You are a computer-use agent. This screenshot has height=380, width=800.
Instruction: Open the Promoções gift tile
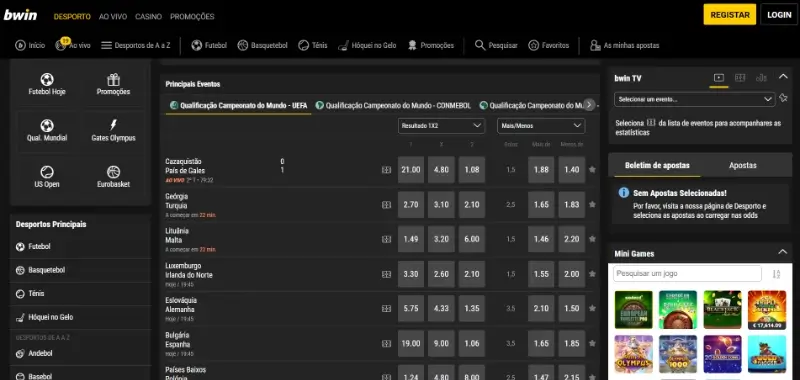pos(113,85)
